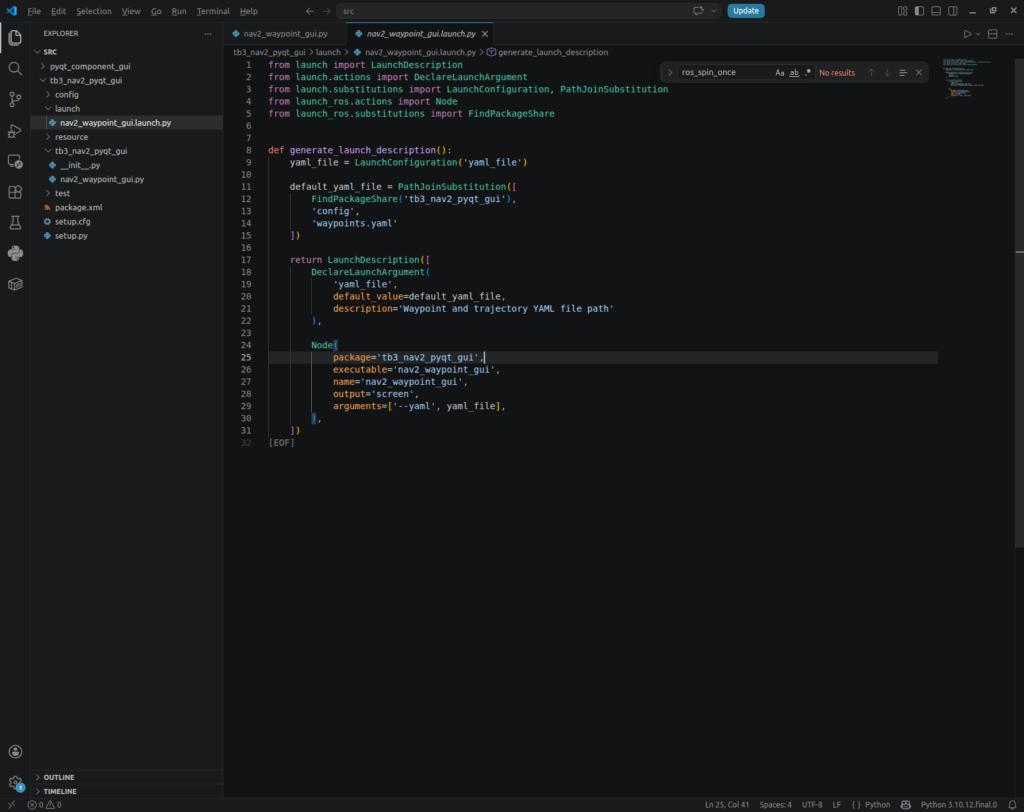Go to next find match arrow

pyautogui.click(x=887, y=73)
